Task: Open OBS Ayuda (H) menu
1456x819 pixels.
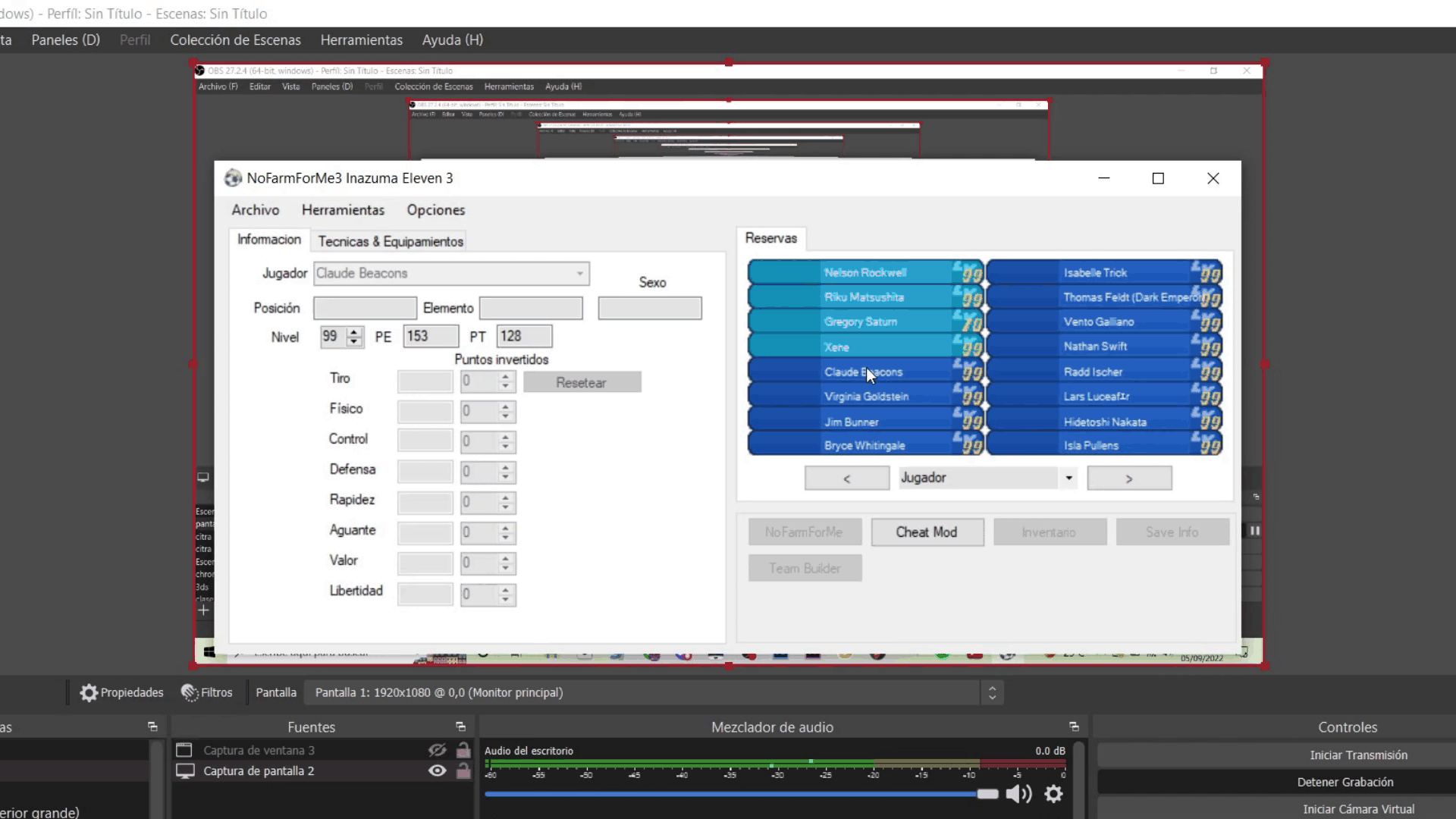Action: point(453,40)
